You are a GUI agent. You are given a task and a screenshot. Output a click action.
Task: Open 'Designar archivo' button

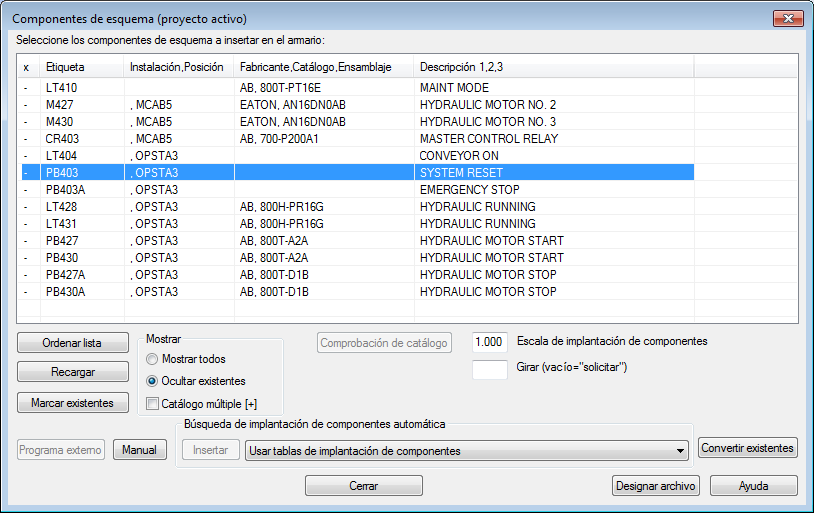[656, 485]
